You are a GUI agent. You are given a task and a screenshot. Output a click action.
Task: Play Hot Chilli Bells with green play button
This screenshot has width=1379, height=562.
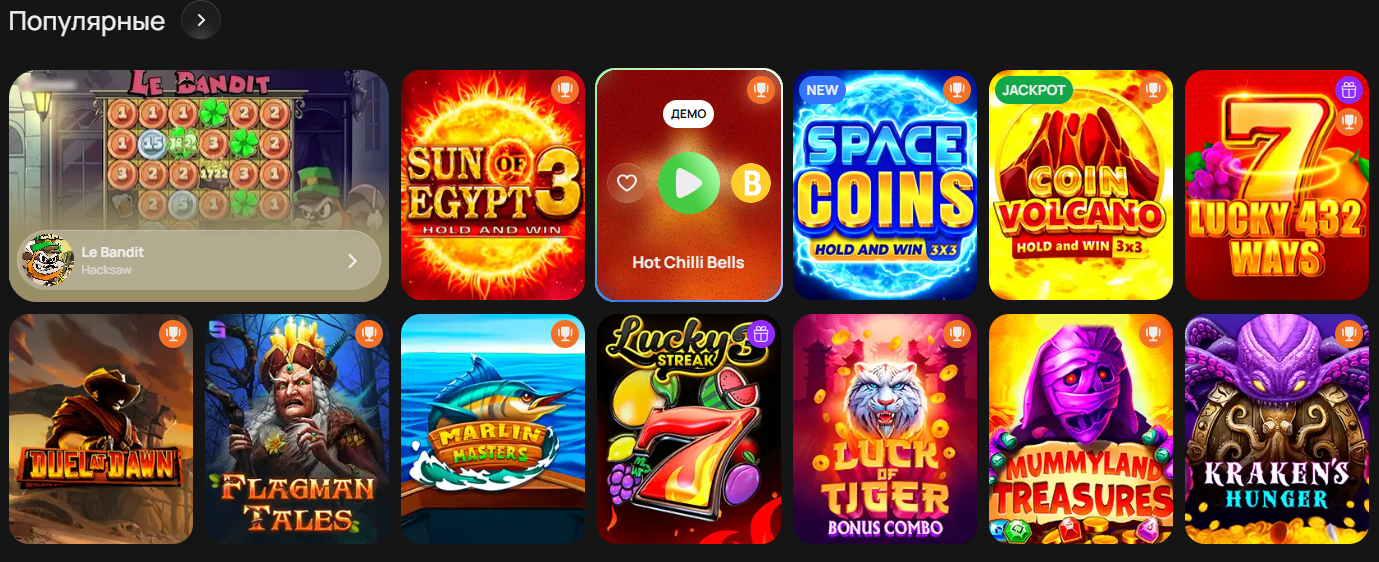coord(689,183)
